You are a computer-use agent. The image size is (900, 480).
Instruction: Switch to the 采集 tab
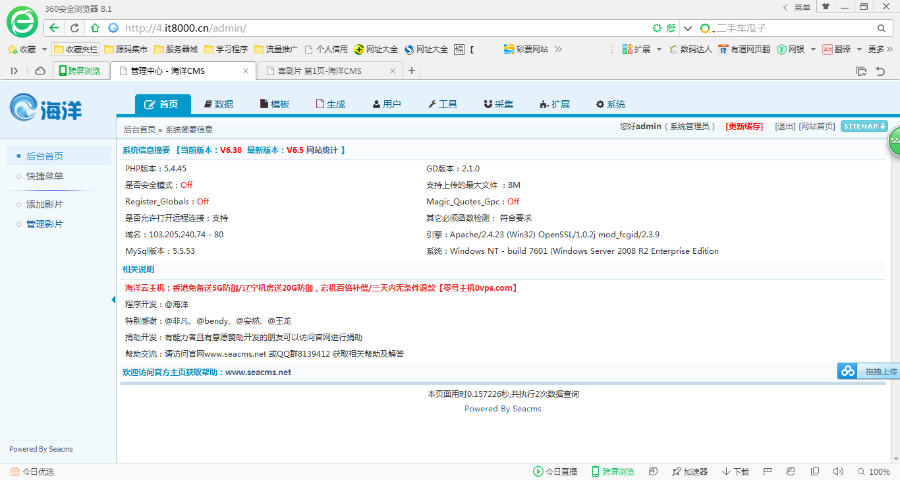(x=498, y=104)
